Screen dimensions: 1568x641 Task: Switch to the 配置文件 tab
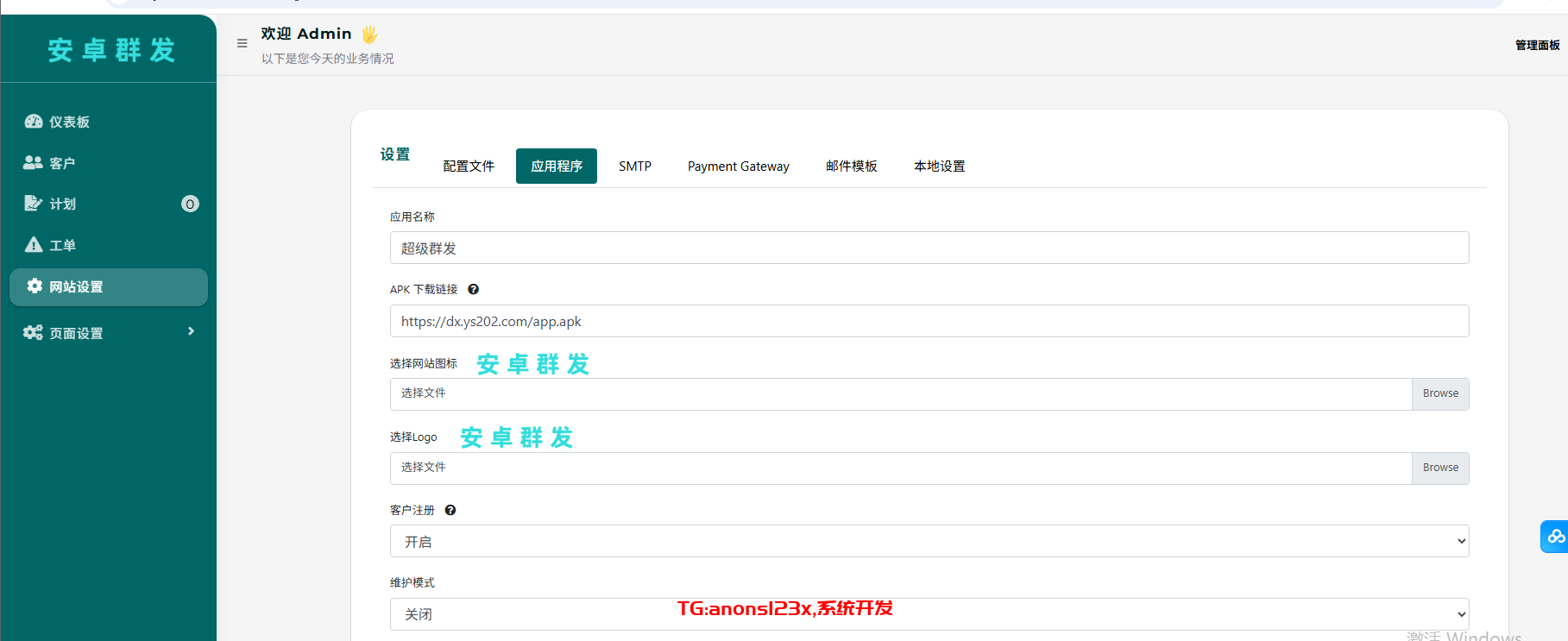coord(469,167)
